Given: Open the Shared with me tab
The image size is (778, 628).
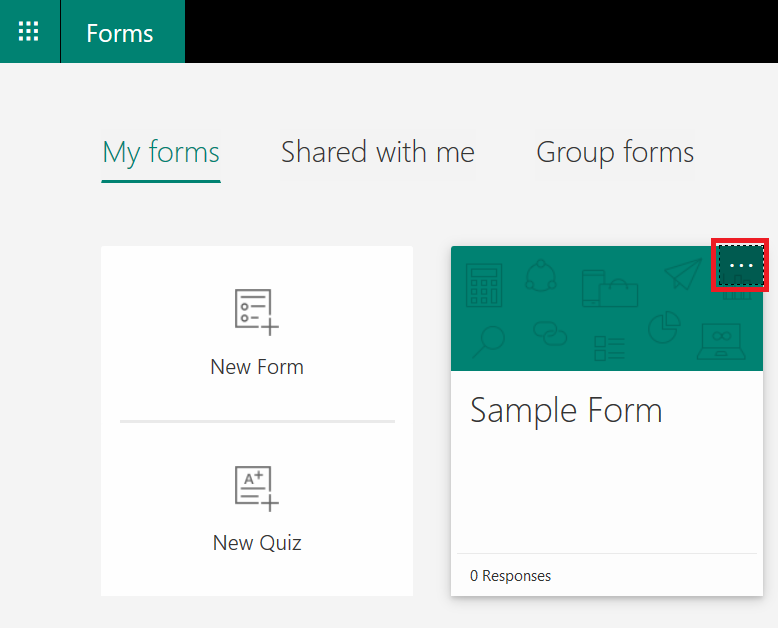Looking at the screenshot, I should [x=378, y=152].
